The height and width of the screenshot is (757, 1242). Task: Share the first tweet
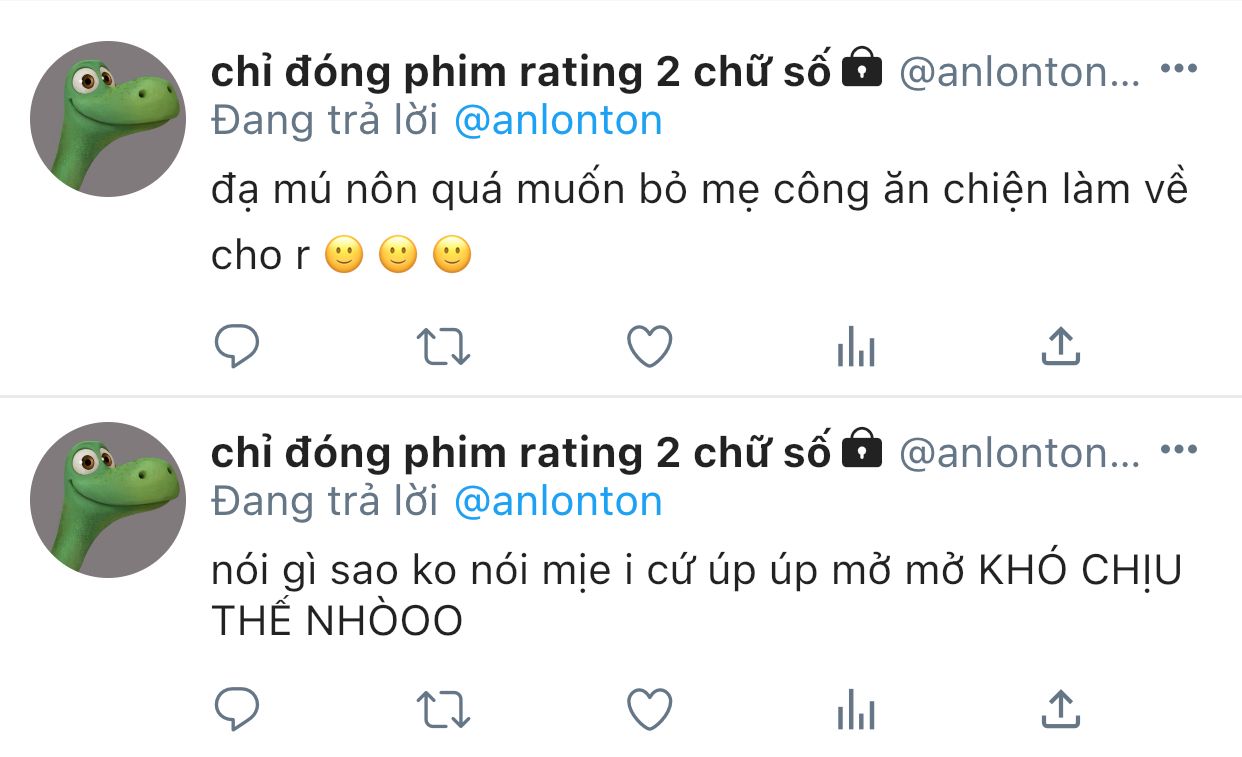click(x=1061, y=346)
